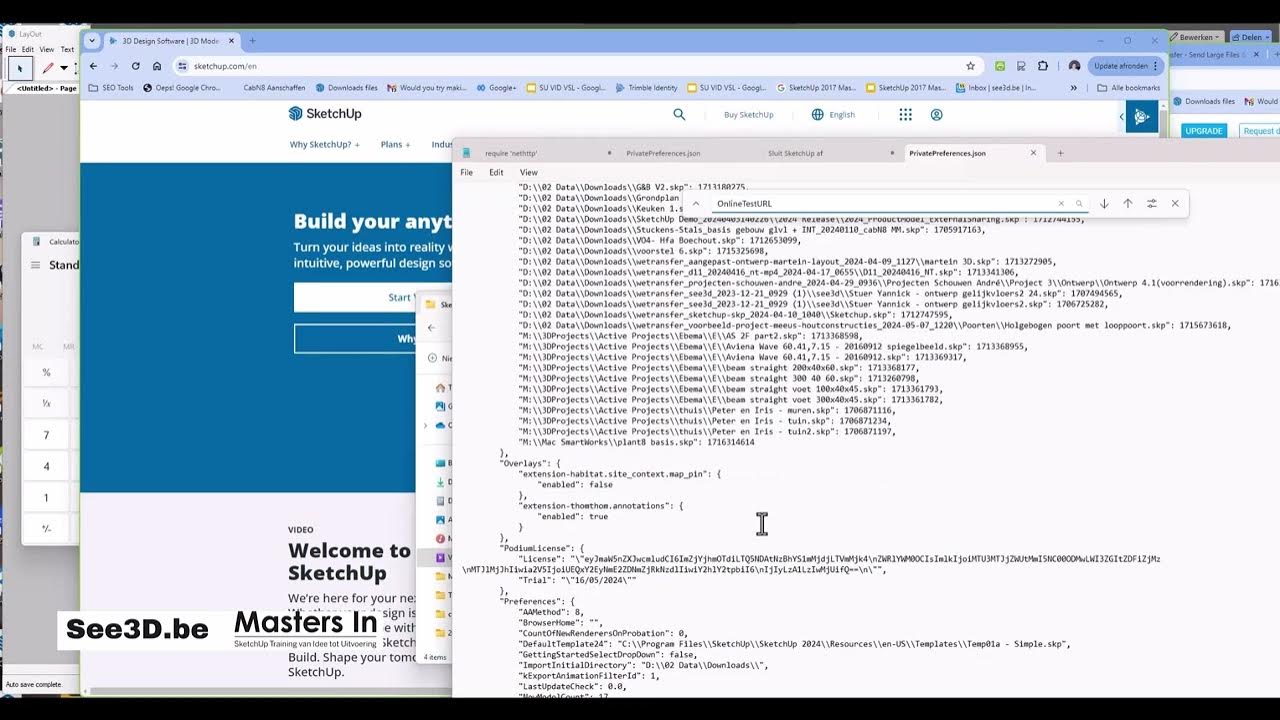
Task: Expand the Plans menu on SketchUp site
Action: click(x=395, y=144)
